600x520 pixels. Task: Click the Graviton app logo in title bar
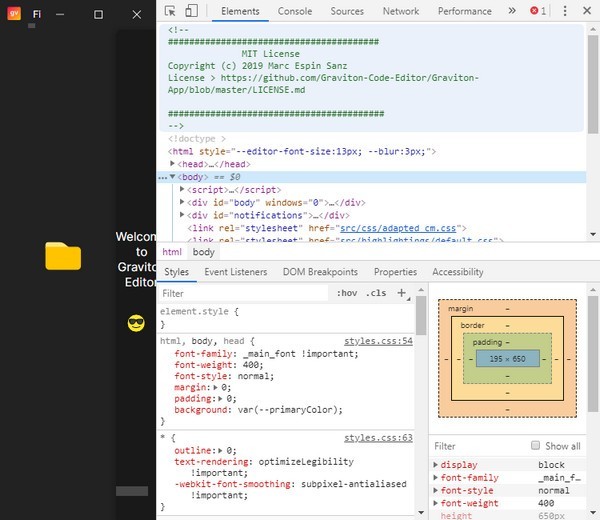pyautogui.click(x=15, y=14)
